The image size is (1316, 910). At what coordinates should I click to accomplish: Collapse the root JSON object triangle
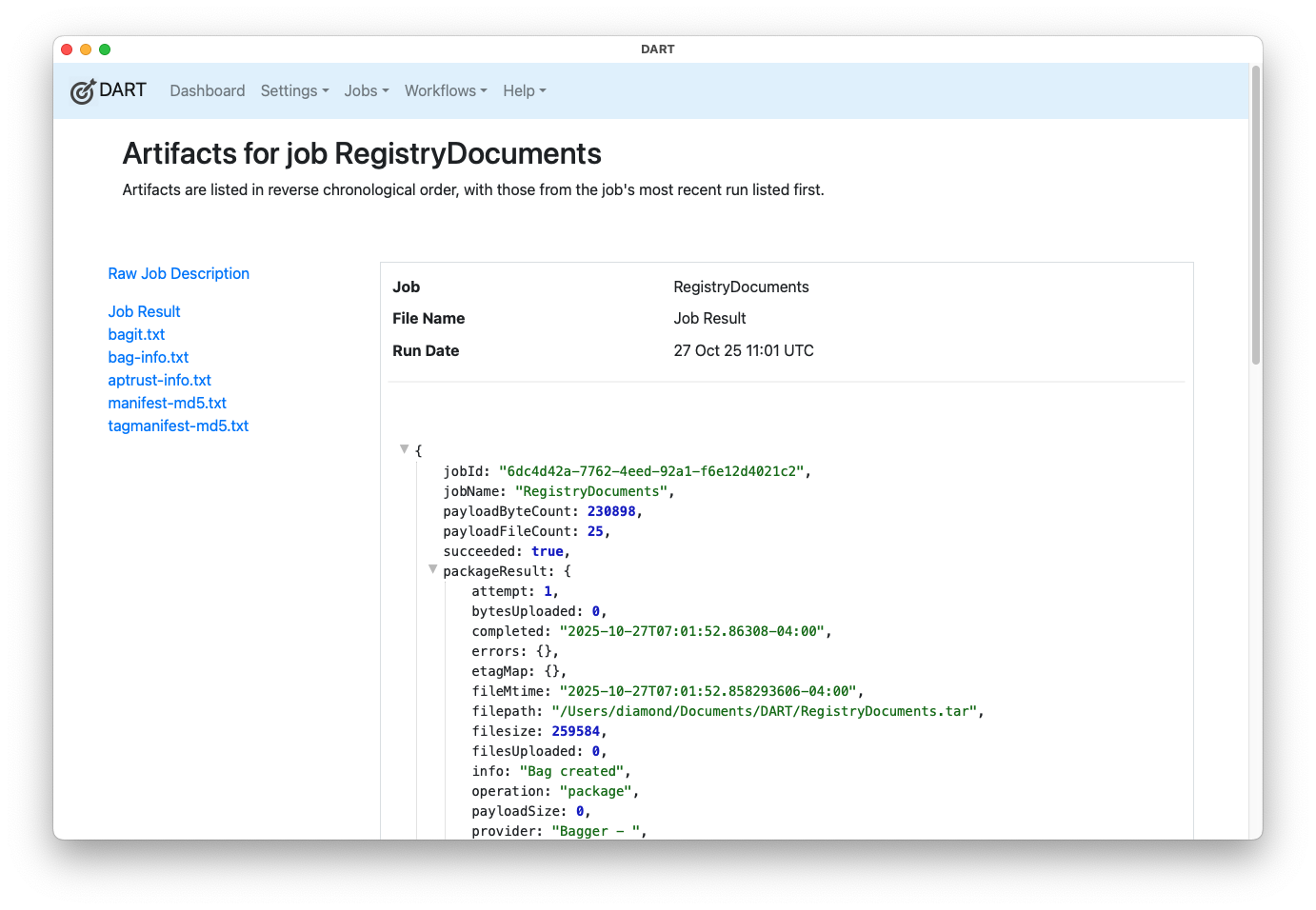(x=405, y=449)
